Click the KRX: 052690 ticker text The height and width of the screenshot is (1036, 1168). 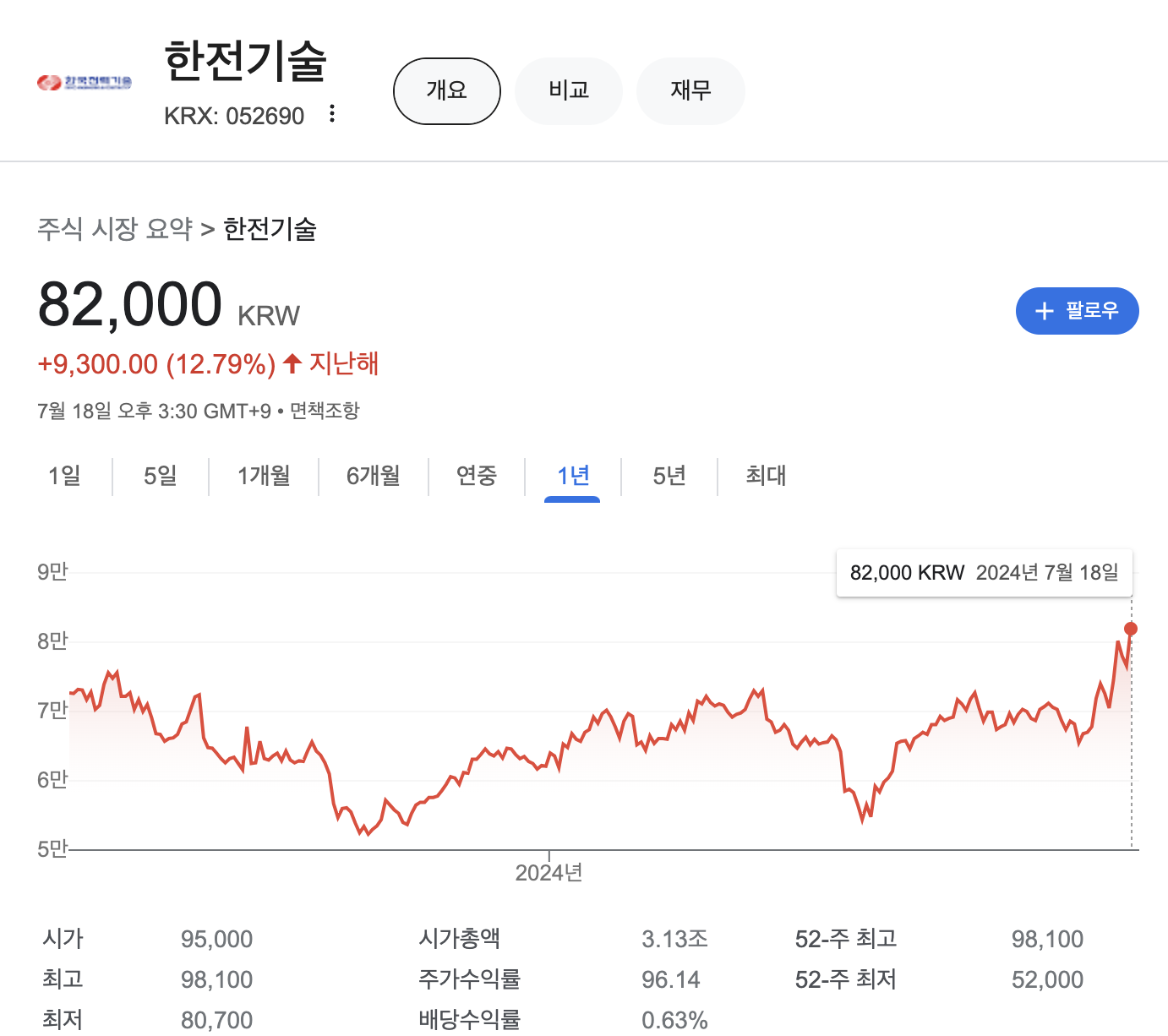234,116
